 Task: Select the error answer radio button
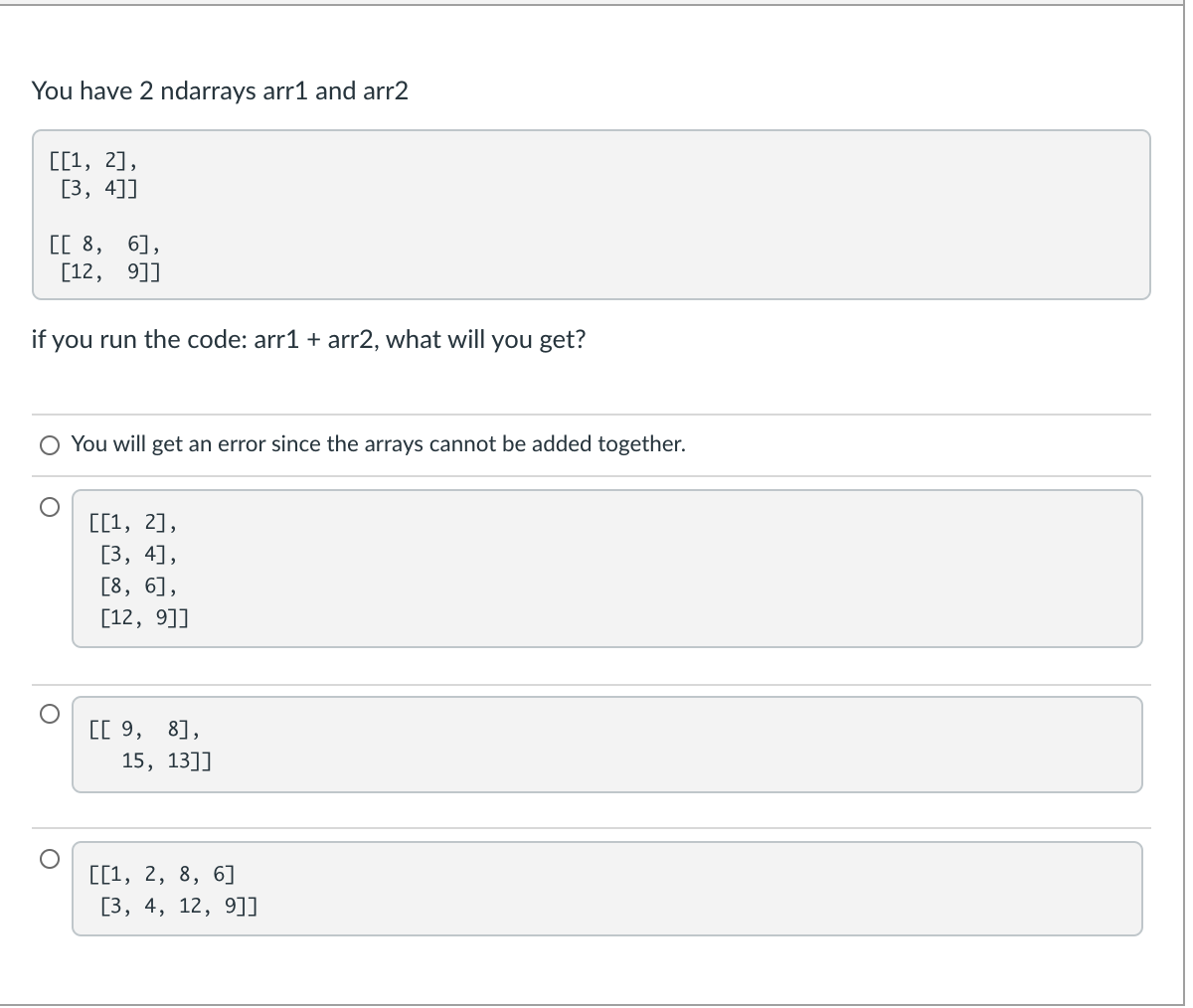point(50,446)
